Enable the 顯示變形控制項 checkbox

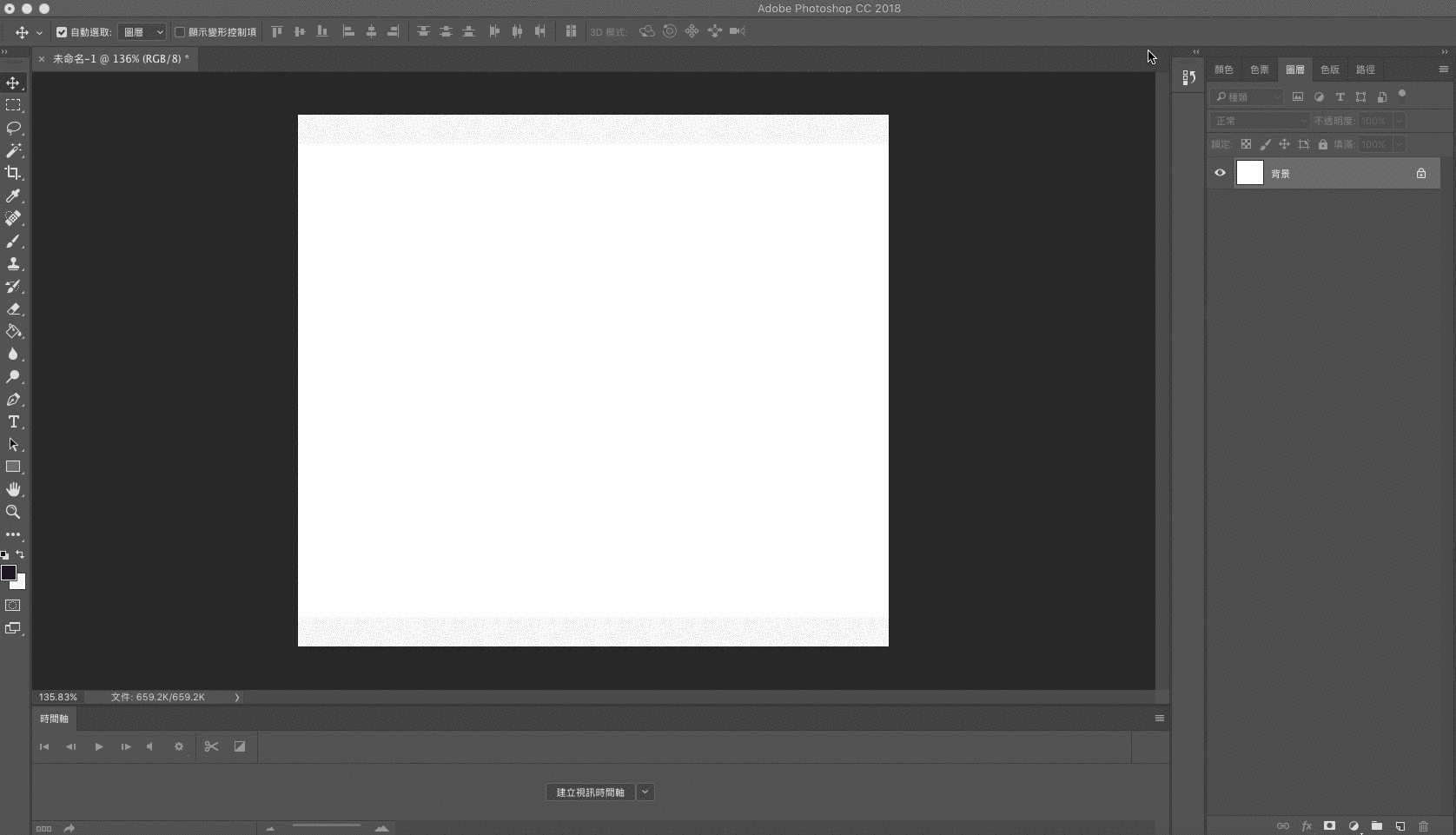(180, 32)
